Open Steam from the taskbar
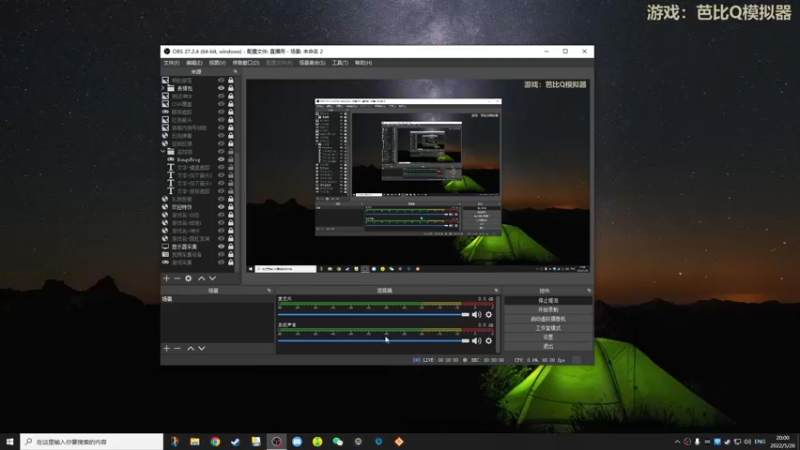The height and width of the screenshot is (450, 800). click(x=235, y=441)
